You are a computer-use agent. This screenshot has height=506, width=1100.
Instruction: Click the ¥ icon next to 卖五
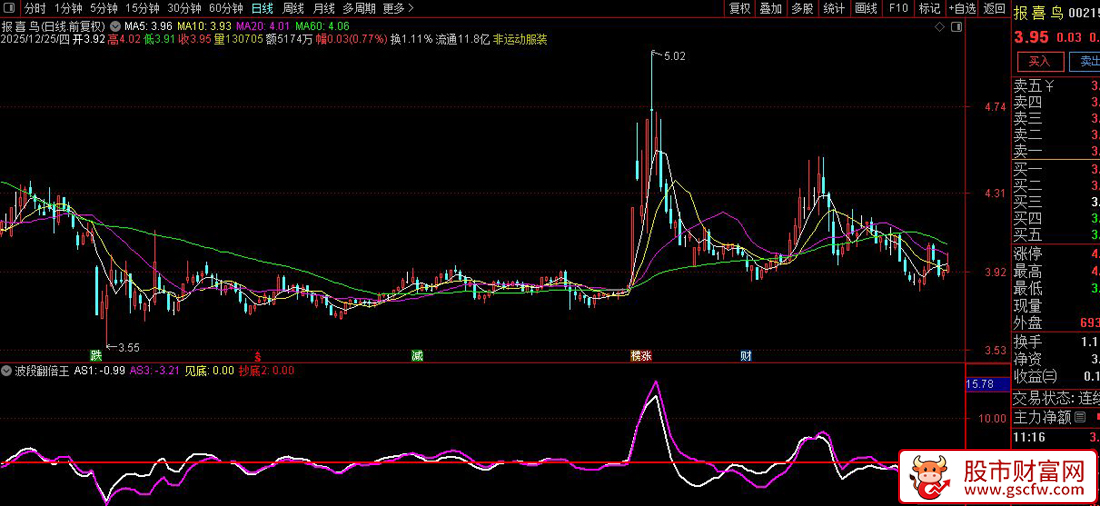(1050, 86)
